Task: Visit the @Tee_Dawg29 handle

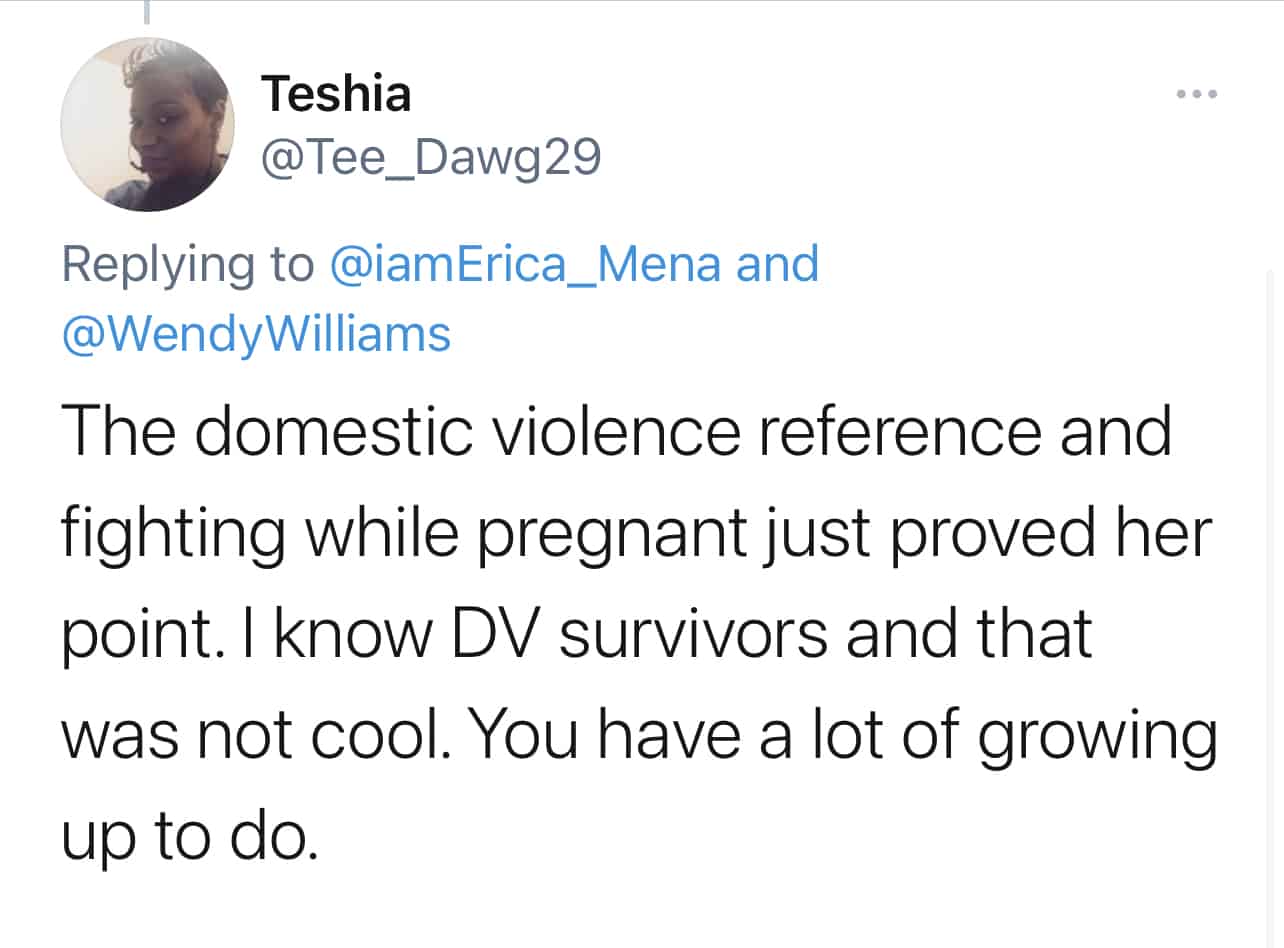Action: point(430,157)
